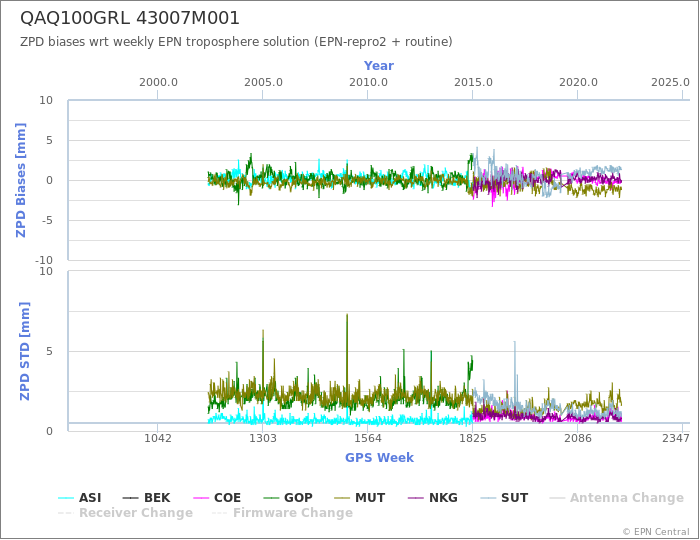Click the ZPD STD [mm] axis title
This screenshot has height=540, width=700.
[25, 351]
